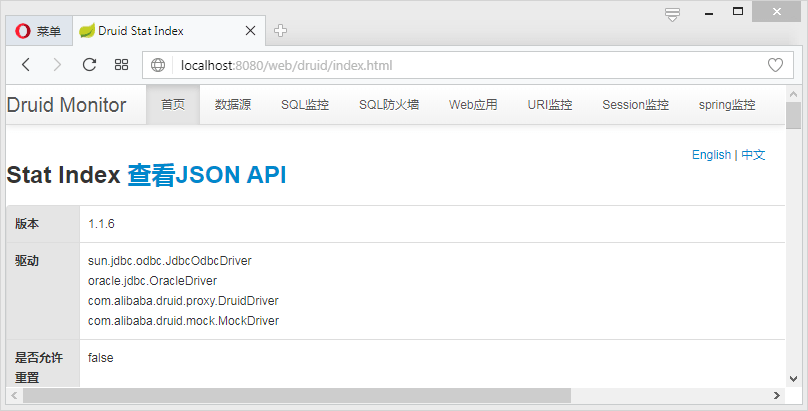Go back with the back arrow

[x=26, y=65]
